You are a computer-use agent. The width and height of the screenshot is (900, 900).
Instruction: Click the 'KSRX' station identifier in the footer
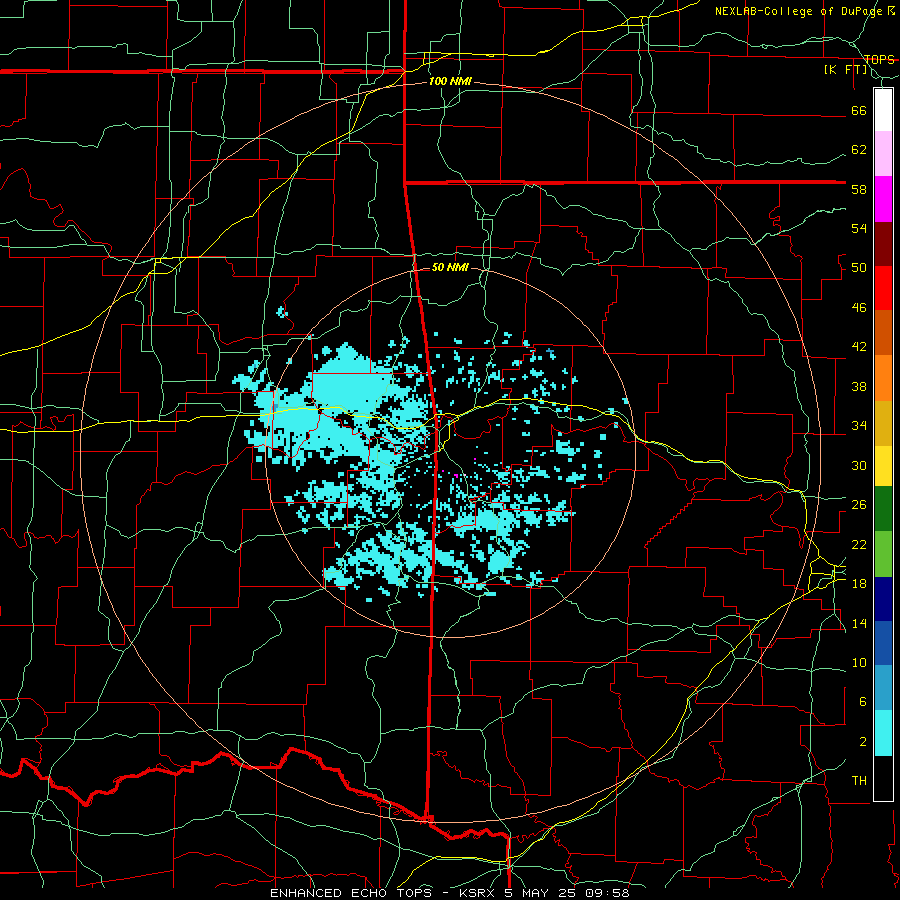click(x=479, y=893)
